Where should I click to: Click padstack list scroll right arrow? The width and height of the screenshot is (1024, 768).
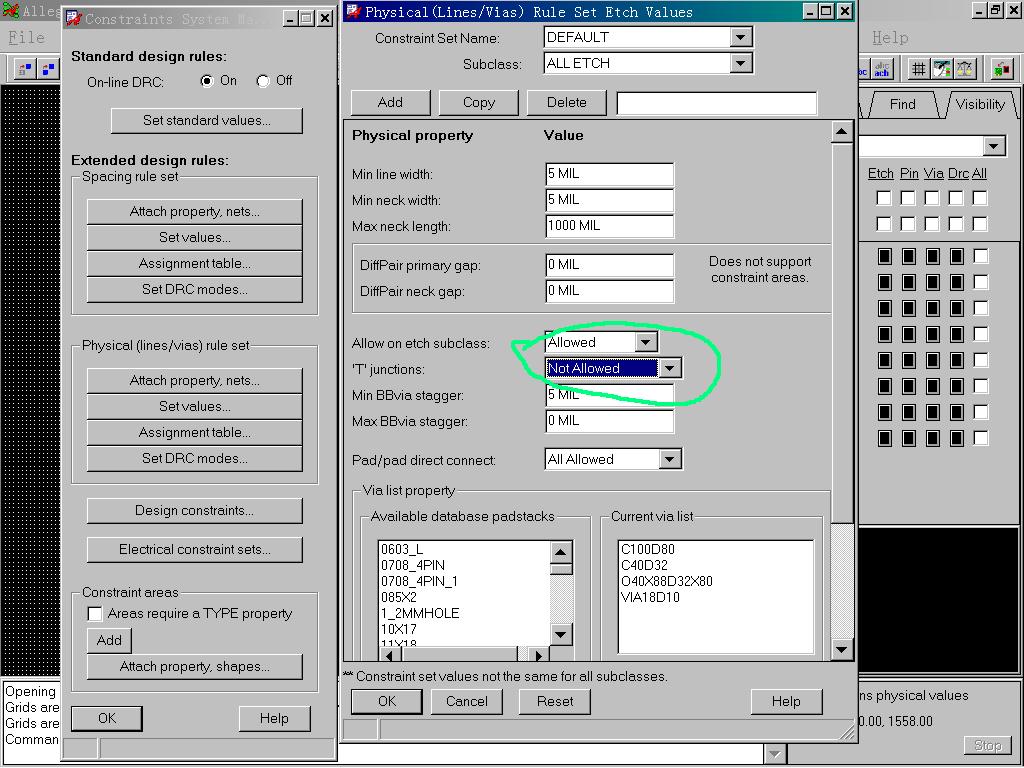coord(538,654)
